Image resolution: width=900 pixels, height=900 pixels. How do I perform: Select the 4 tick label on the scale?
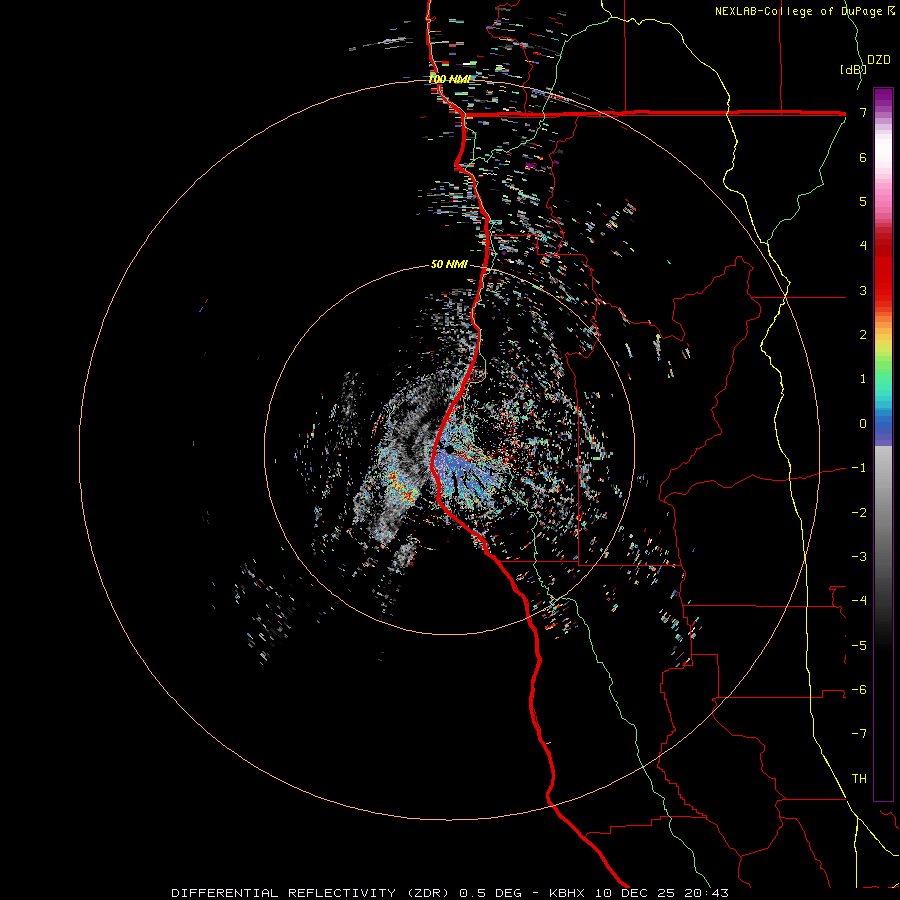pos(863,246)
